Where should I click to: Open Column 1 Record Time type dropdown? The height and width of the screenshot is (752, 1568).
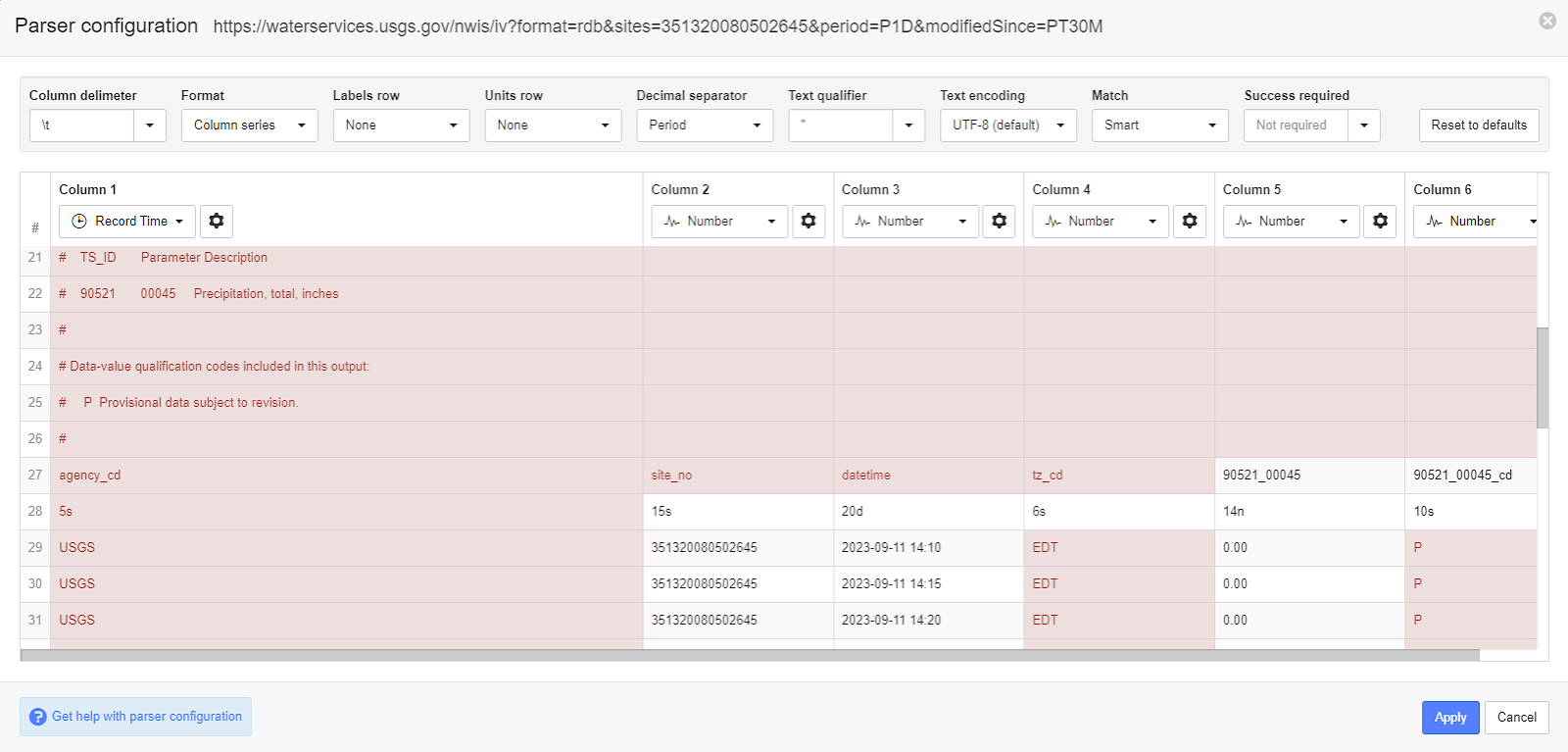[127, 222]
